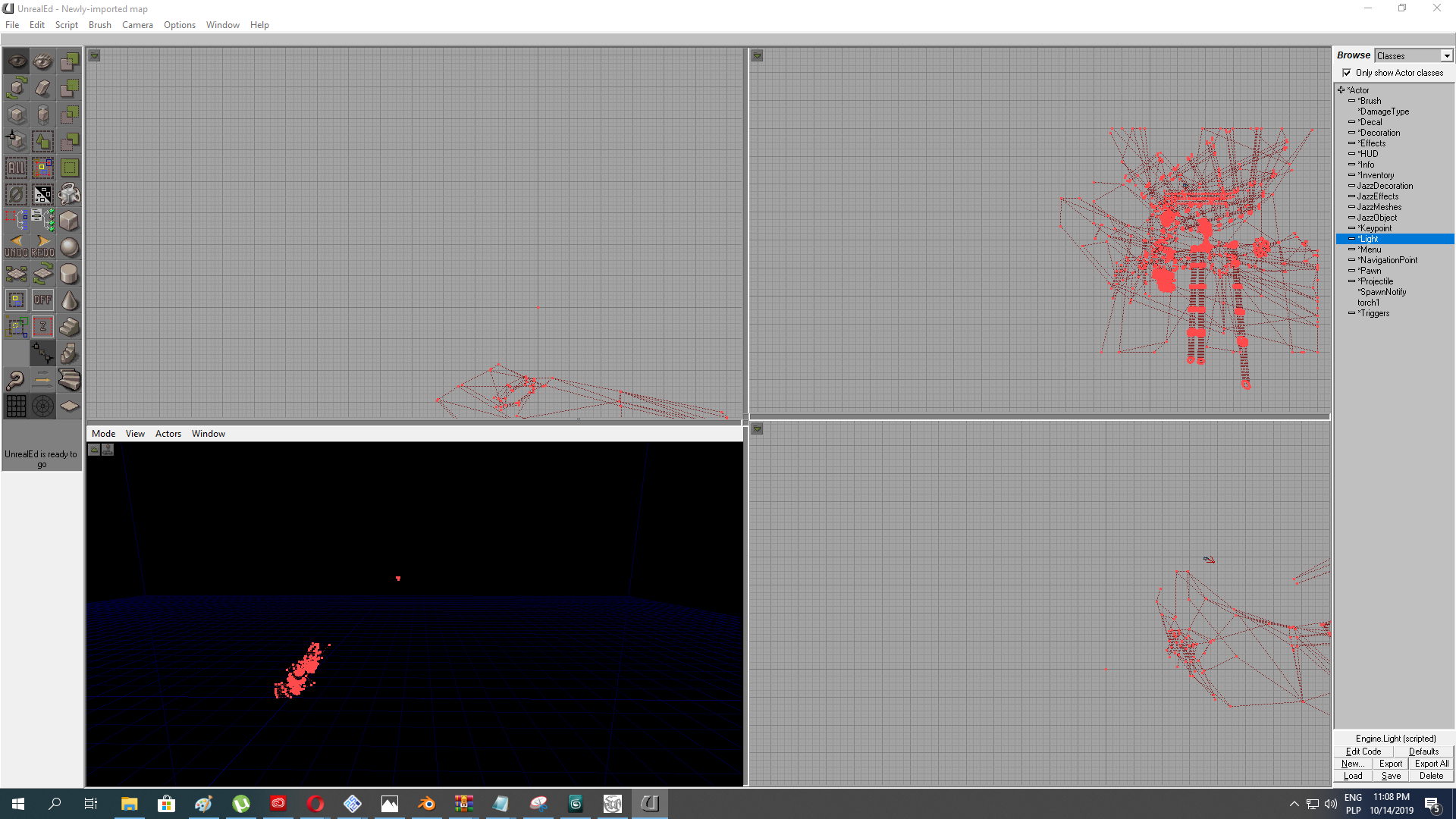Choose the cylinder brush builder icon

pos(69,274)
